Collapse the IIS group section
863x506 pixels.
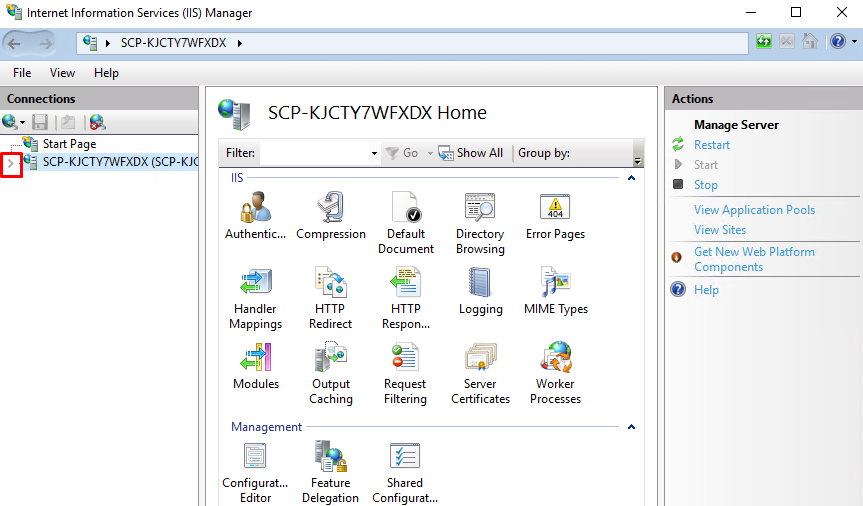click(x=631, y=178)
